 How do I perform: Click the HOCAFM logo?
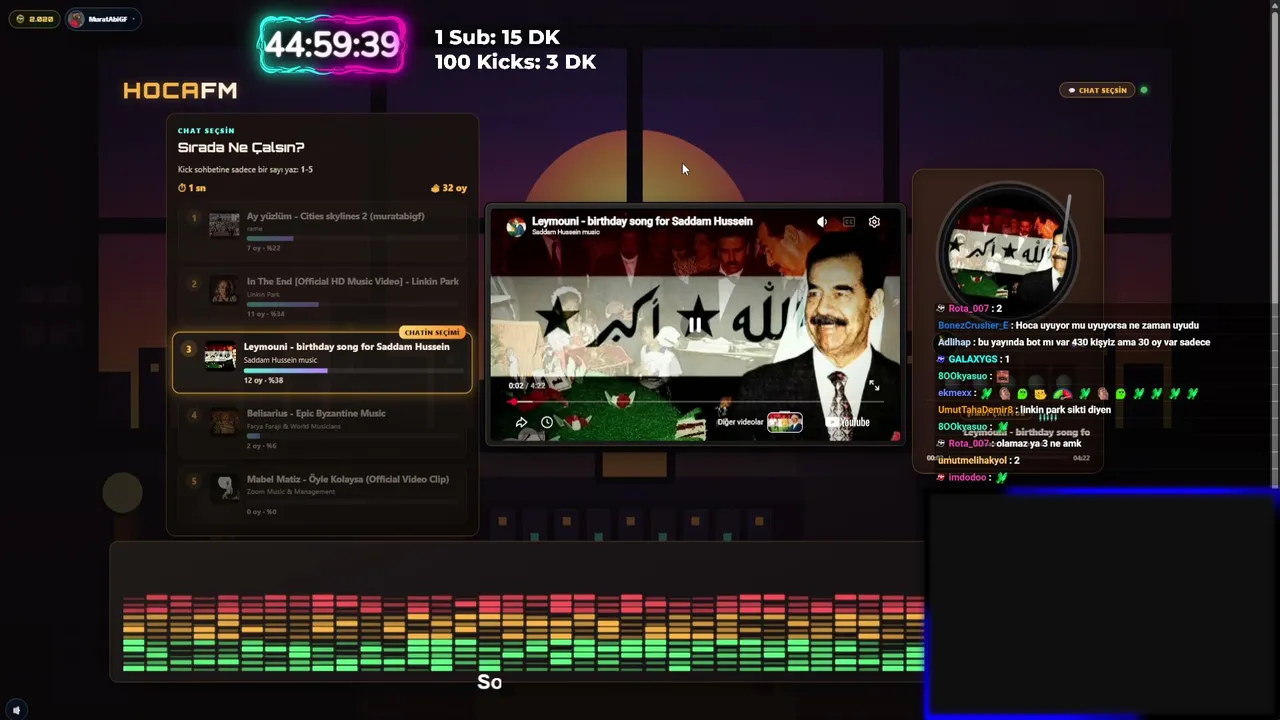pyautogui.click(x=180, y=91)
